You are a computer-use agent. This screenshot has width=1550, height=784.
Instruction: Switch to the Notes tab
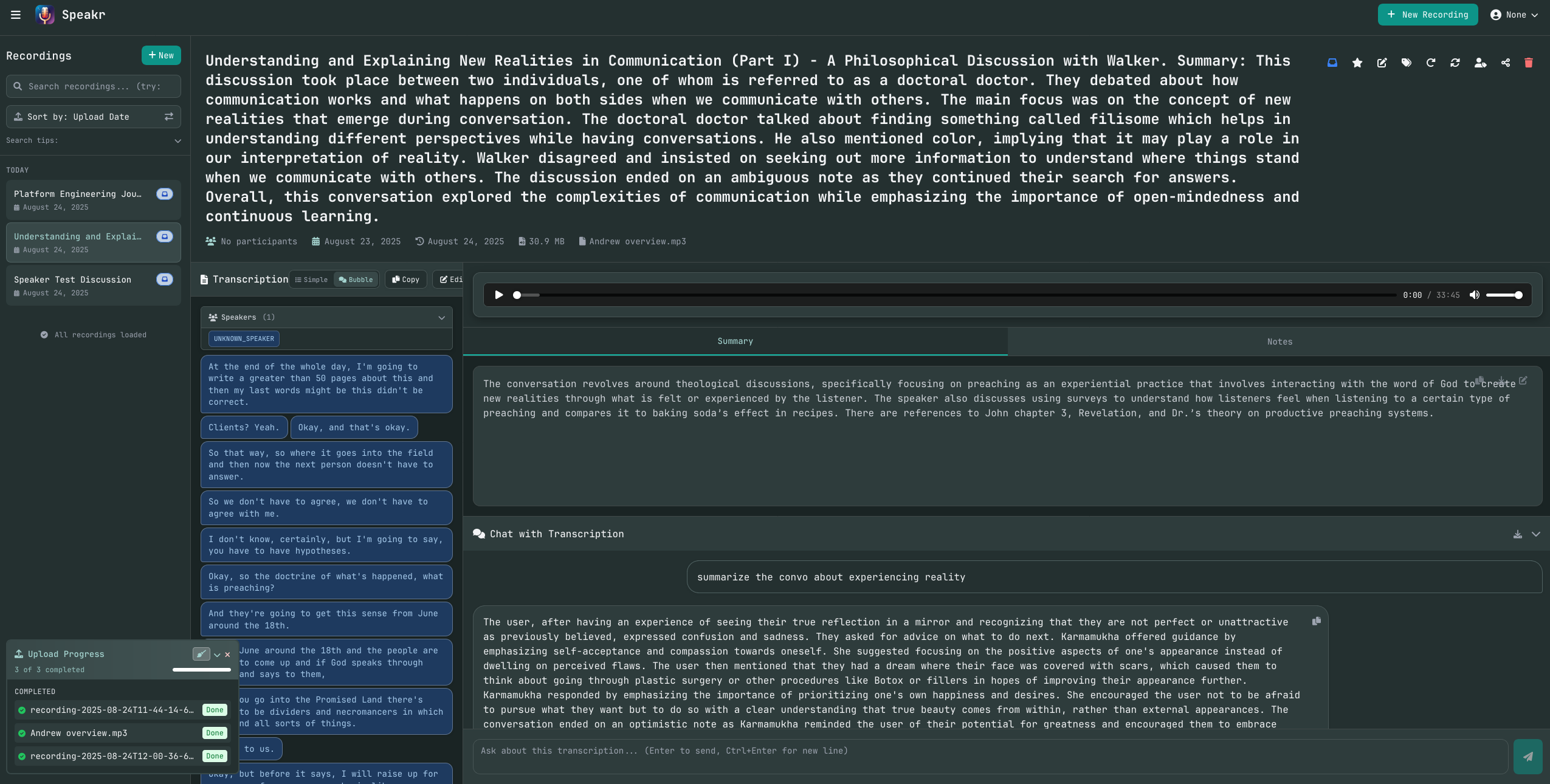click(x=1279, y=342)
